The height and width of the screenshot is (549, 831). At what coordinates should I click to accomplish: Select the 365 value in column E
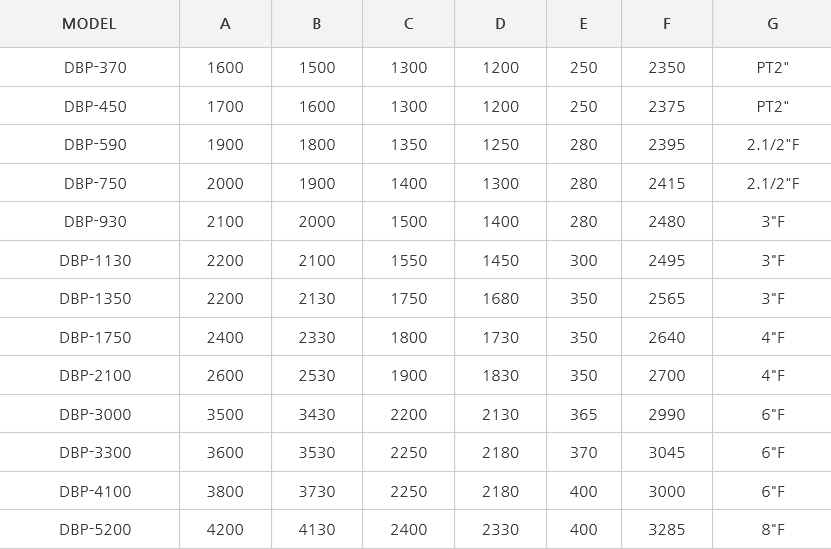584,414
